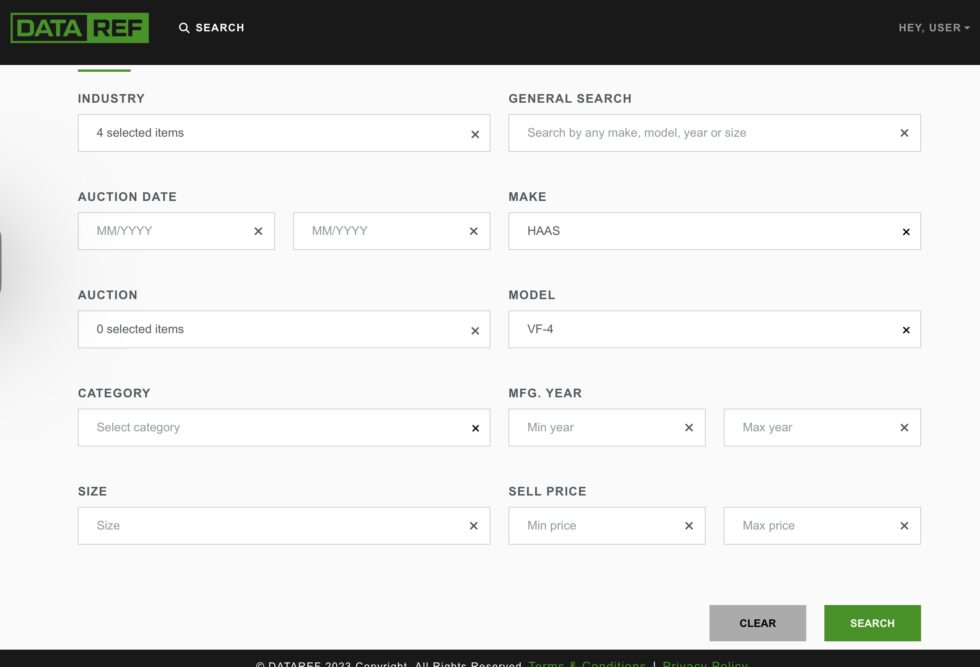The height and width of the screenshot is (667, 980).
Task: Click SEARCH in the top navigation bar
Action: 220,27
